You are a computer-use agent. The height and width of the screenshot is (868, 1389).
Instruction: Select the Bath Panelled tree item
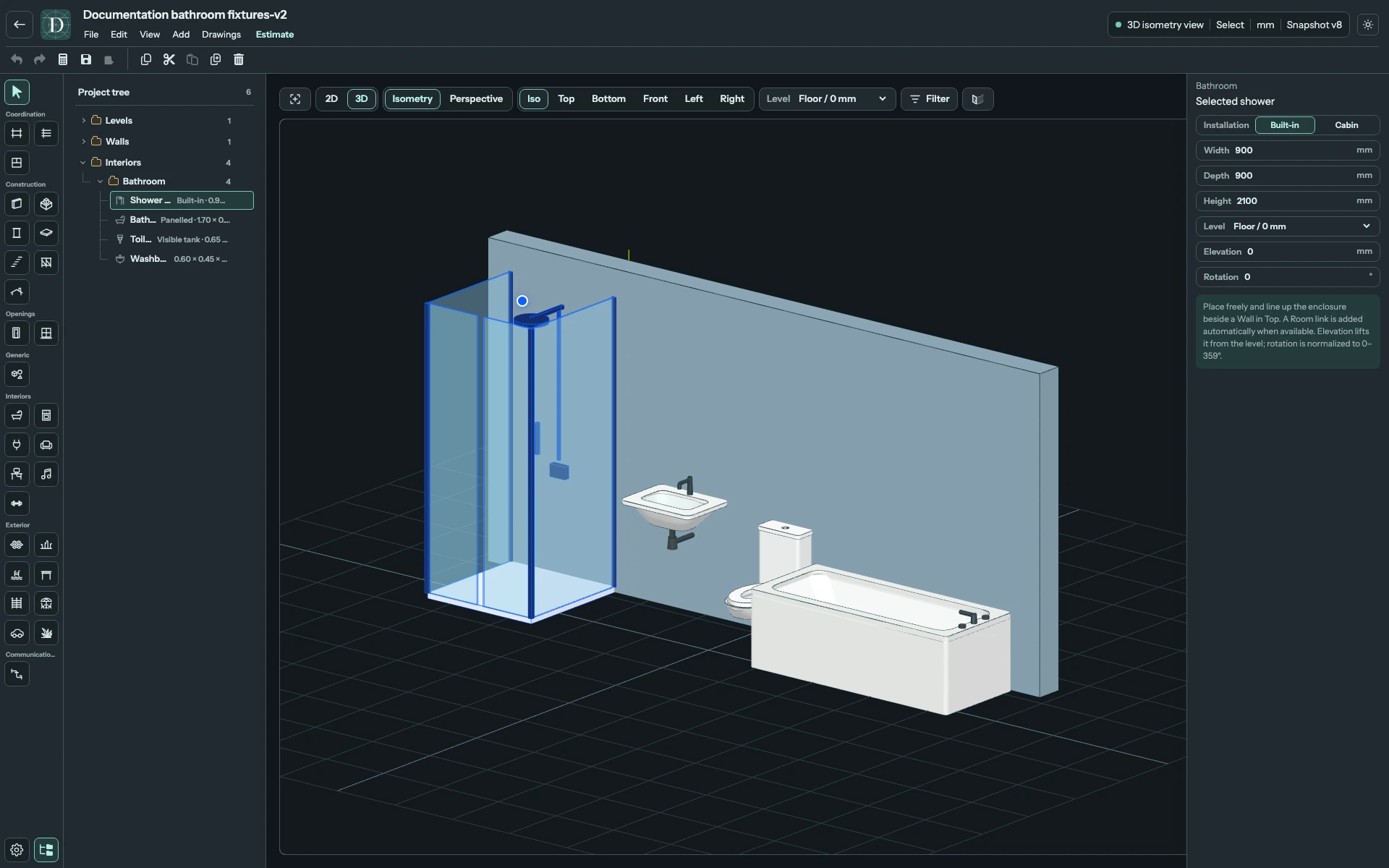182,220
